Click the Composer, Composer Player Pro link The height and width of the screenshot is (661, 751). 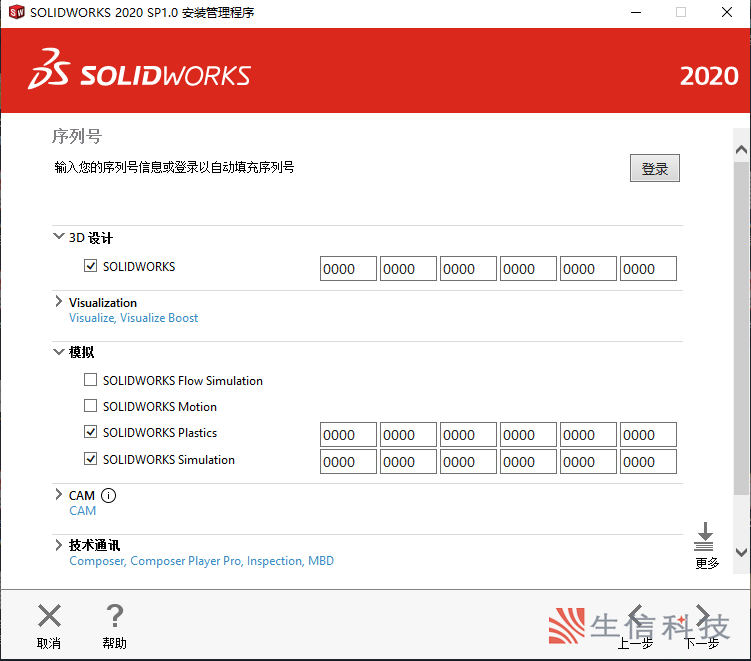201,561
